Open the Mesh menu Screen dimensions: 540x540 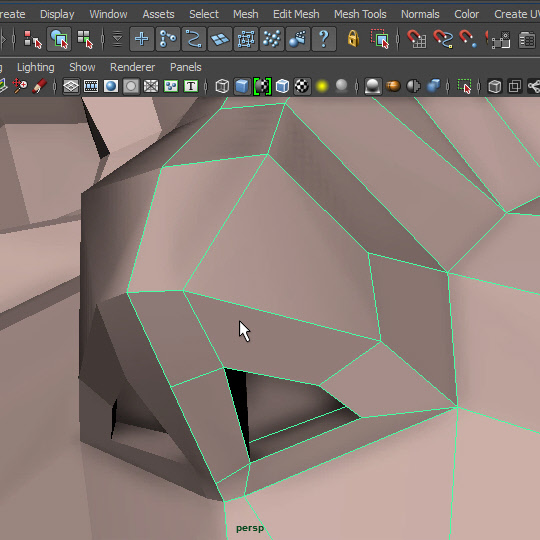(246, 14)
